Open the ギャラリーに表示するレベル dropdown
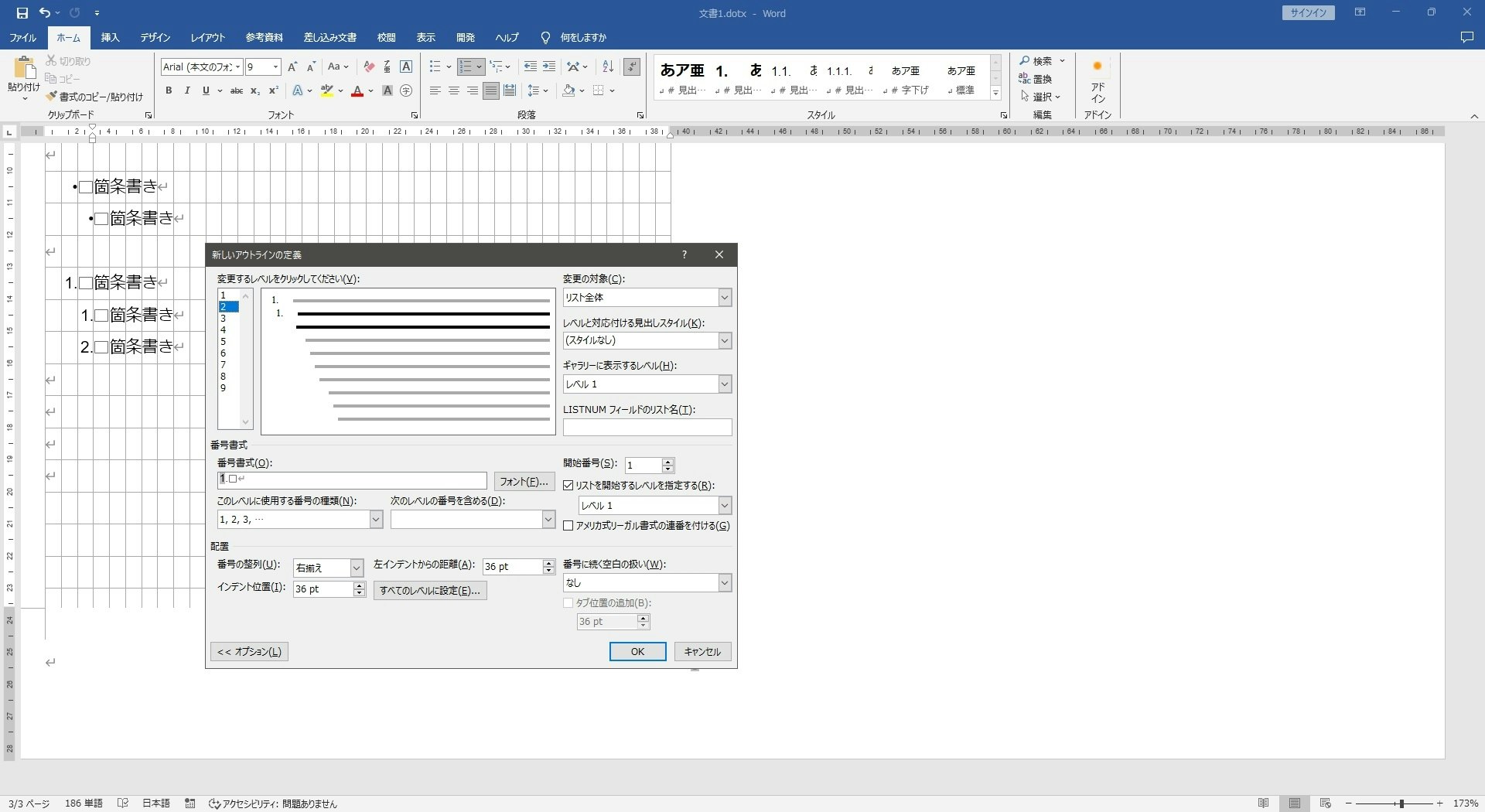 click(647, 384)
